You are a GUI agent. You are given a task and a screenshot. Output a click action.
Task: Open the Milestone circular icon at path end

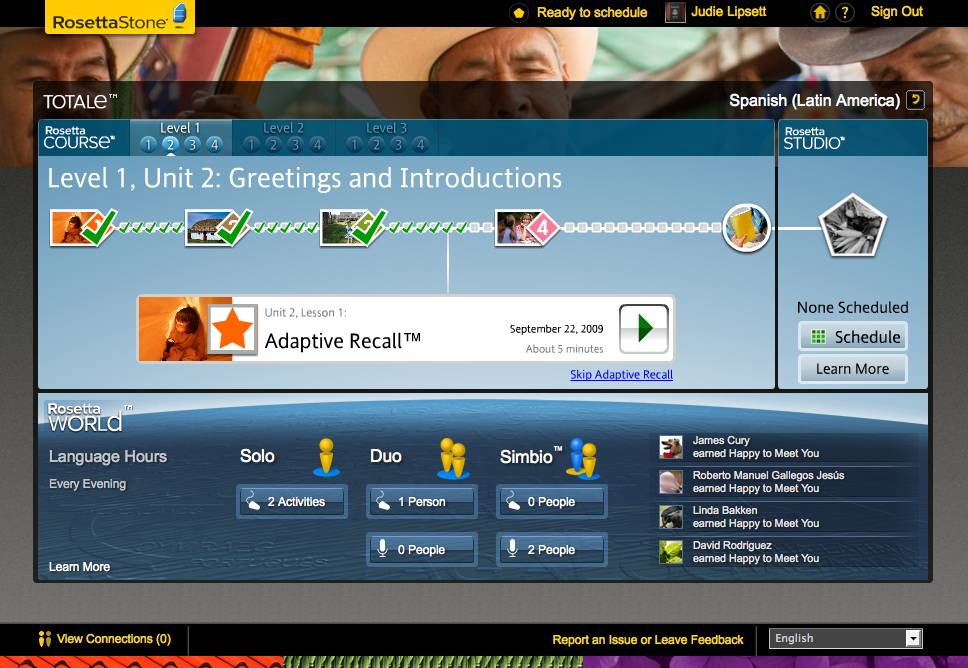[746, 228]
